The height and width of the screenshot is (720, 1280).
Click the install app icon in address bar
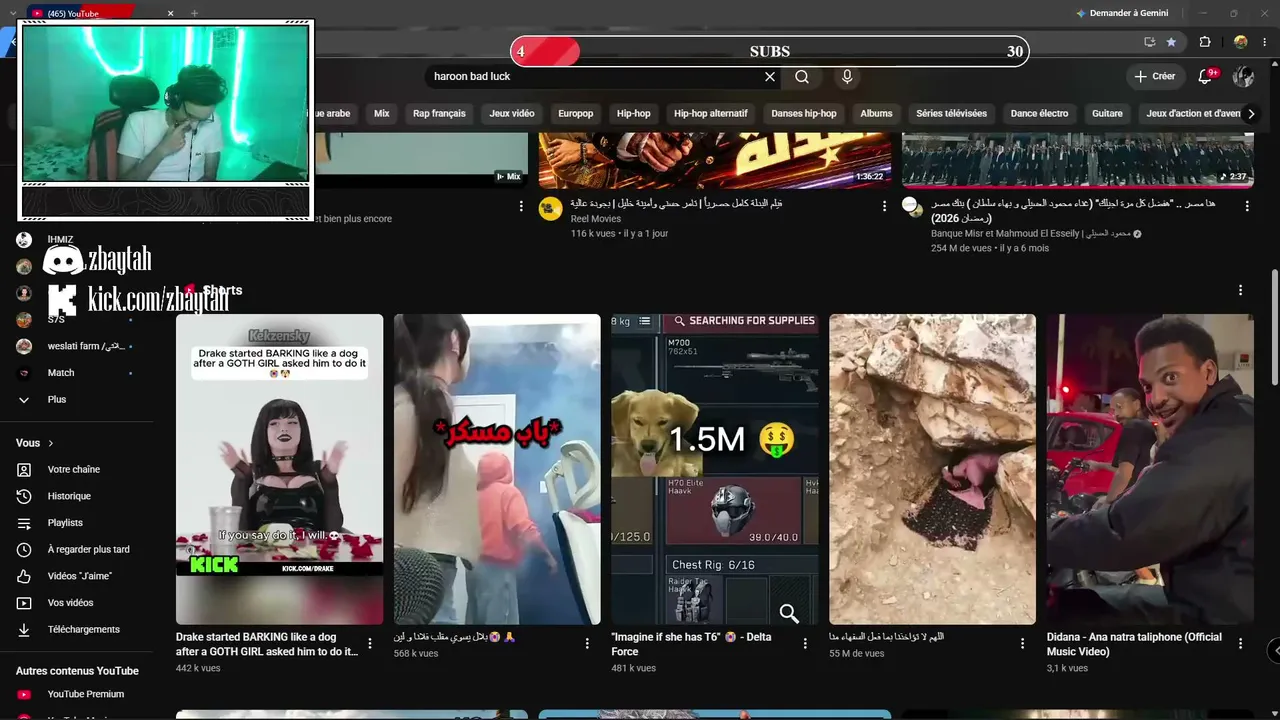point(1149,42)
